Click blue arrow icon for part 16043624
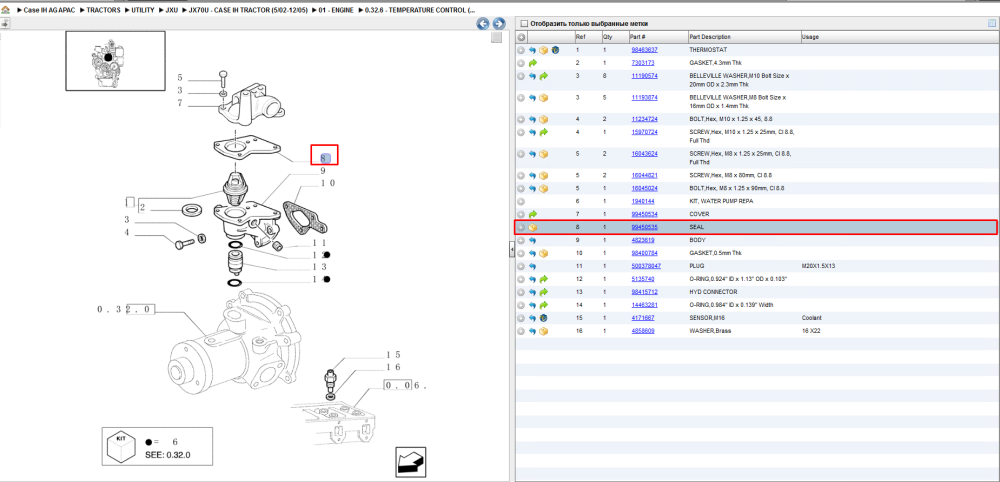Screen dimensions: 1000x482 tap(532, 154)
